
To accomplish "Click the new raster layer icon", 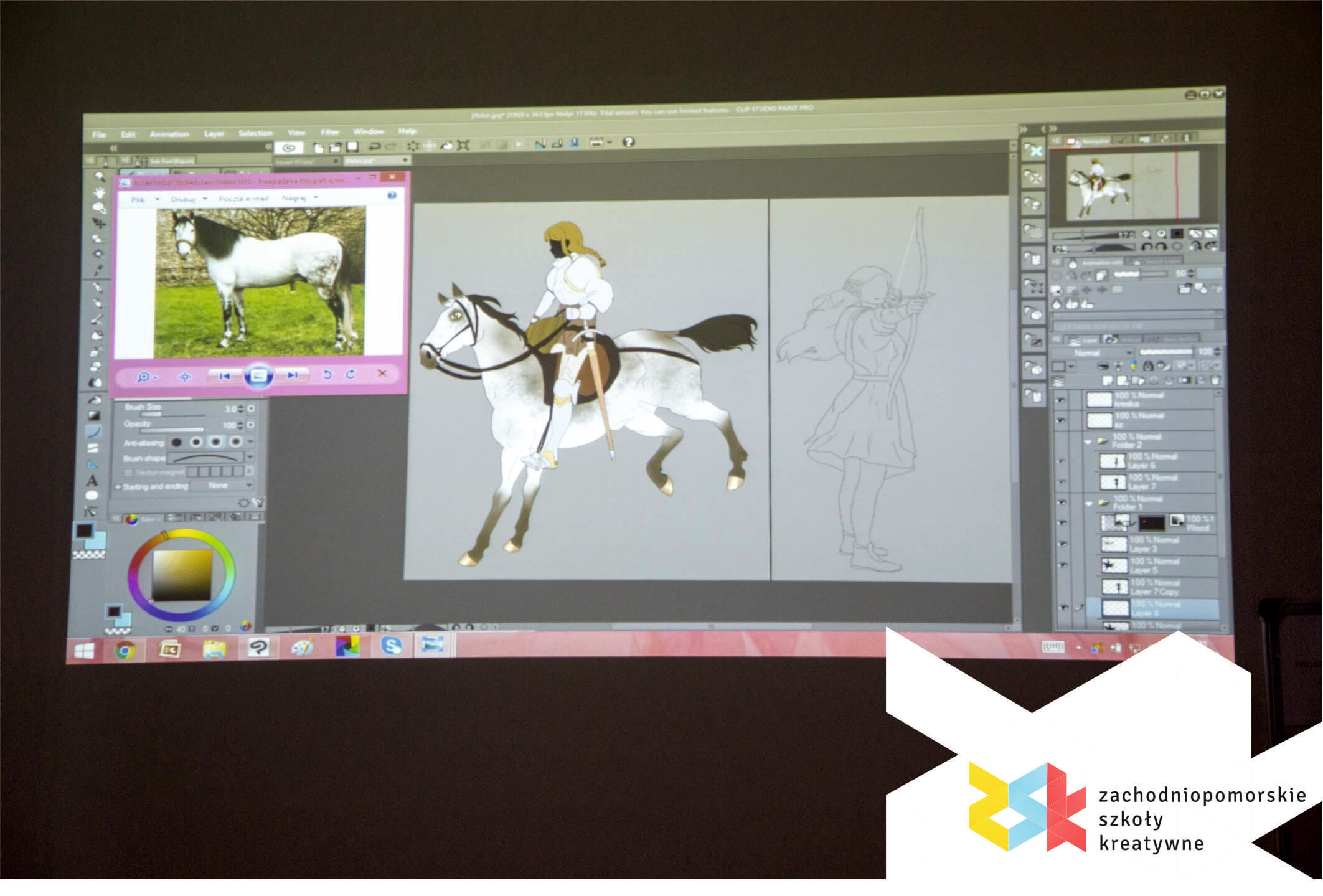I will [1107, 380].
